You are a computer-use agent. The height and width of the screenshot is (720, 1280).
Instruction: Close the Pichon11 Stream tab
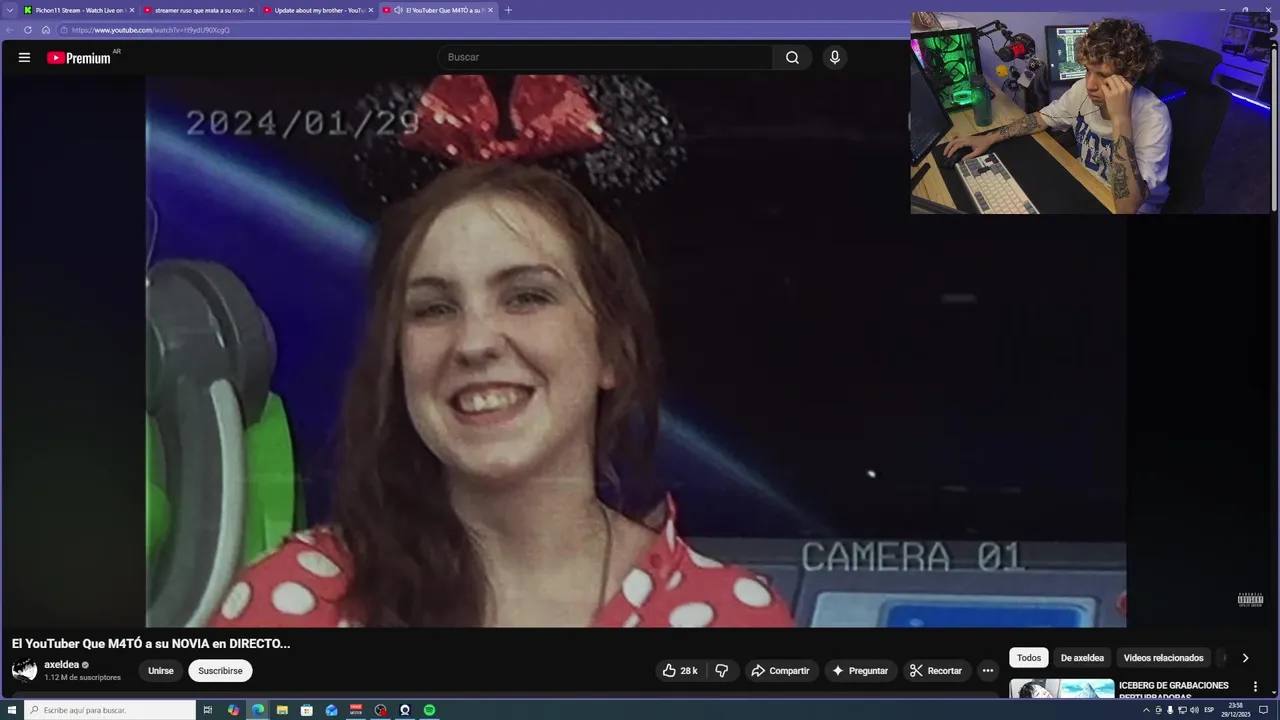point(131,10)
